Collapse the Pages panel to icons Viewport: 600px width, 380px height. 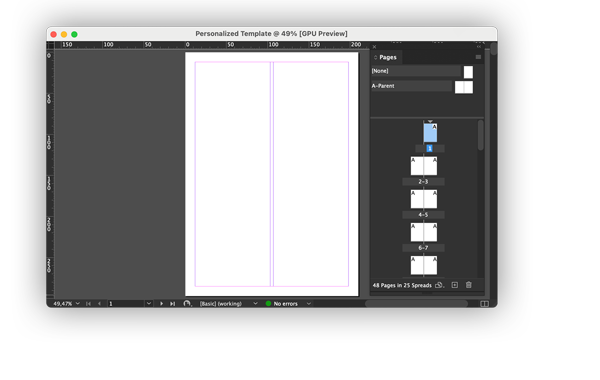[479, 47]
